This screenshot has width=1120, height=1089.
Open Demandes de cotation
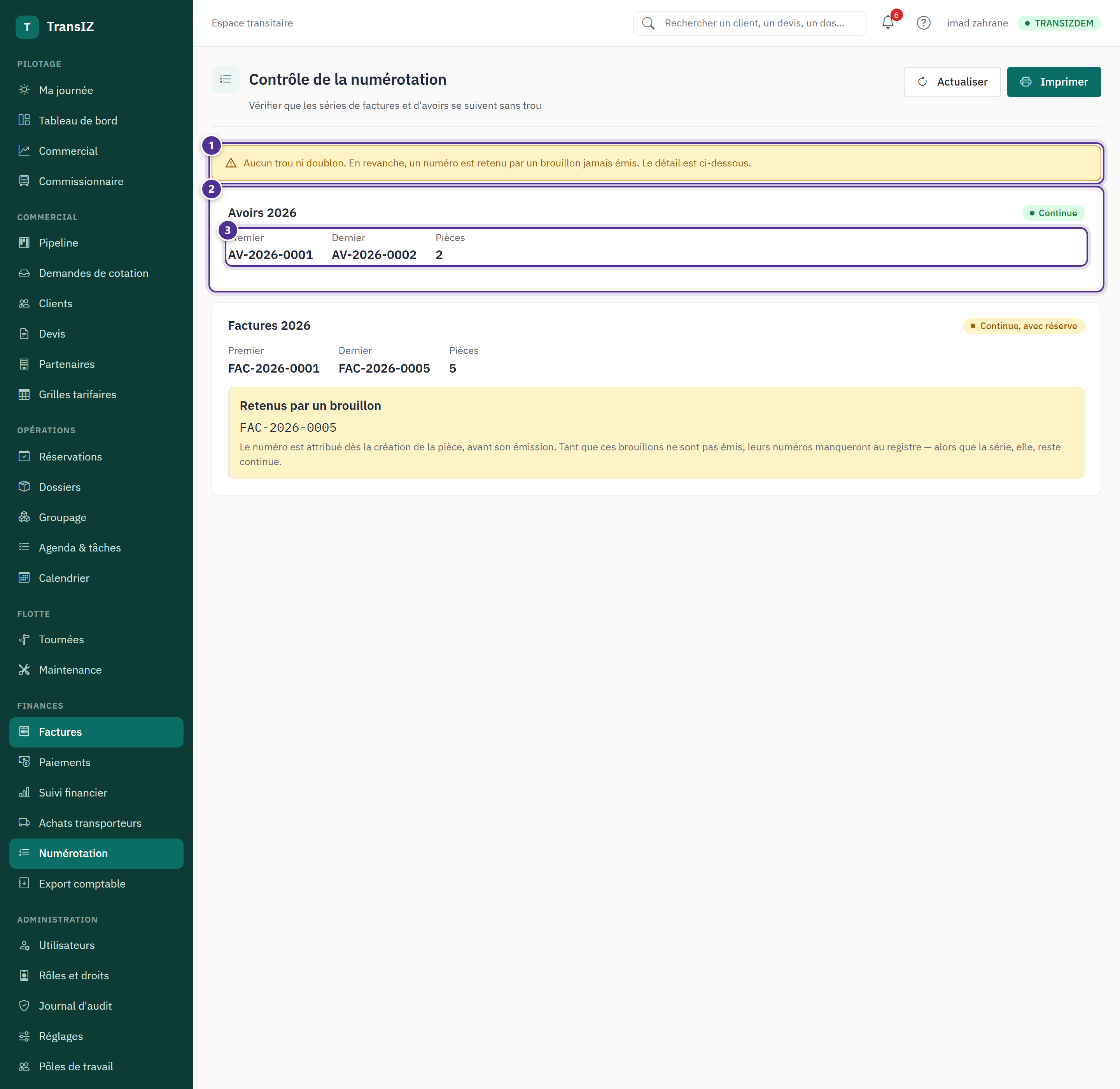[96, 273]
